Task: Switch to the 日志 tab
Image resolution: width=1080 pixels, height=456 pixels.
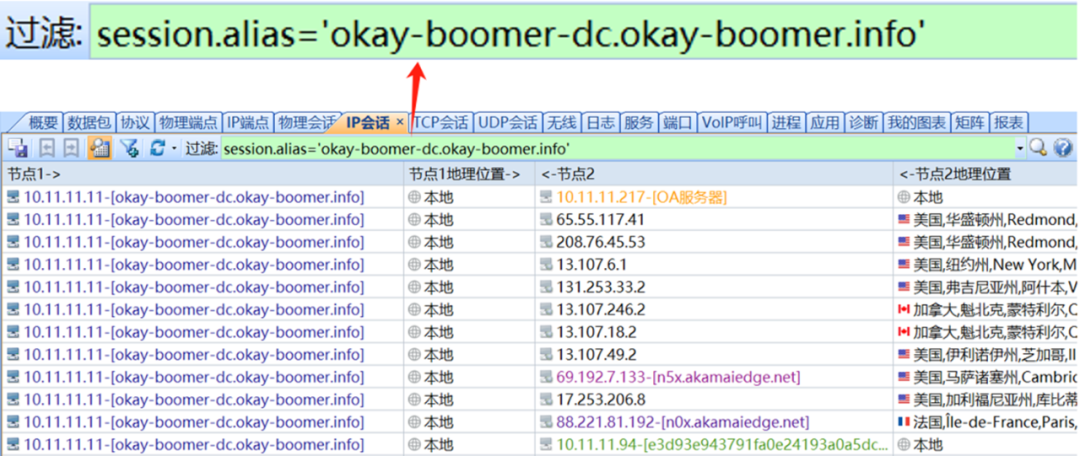Action: pos(599,123)
